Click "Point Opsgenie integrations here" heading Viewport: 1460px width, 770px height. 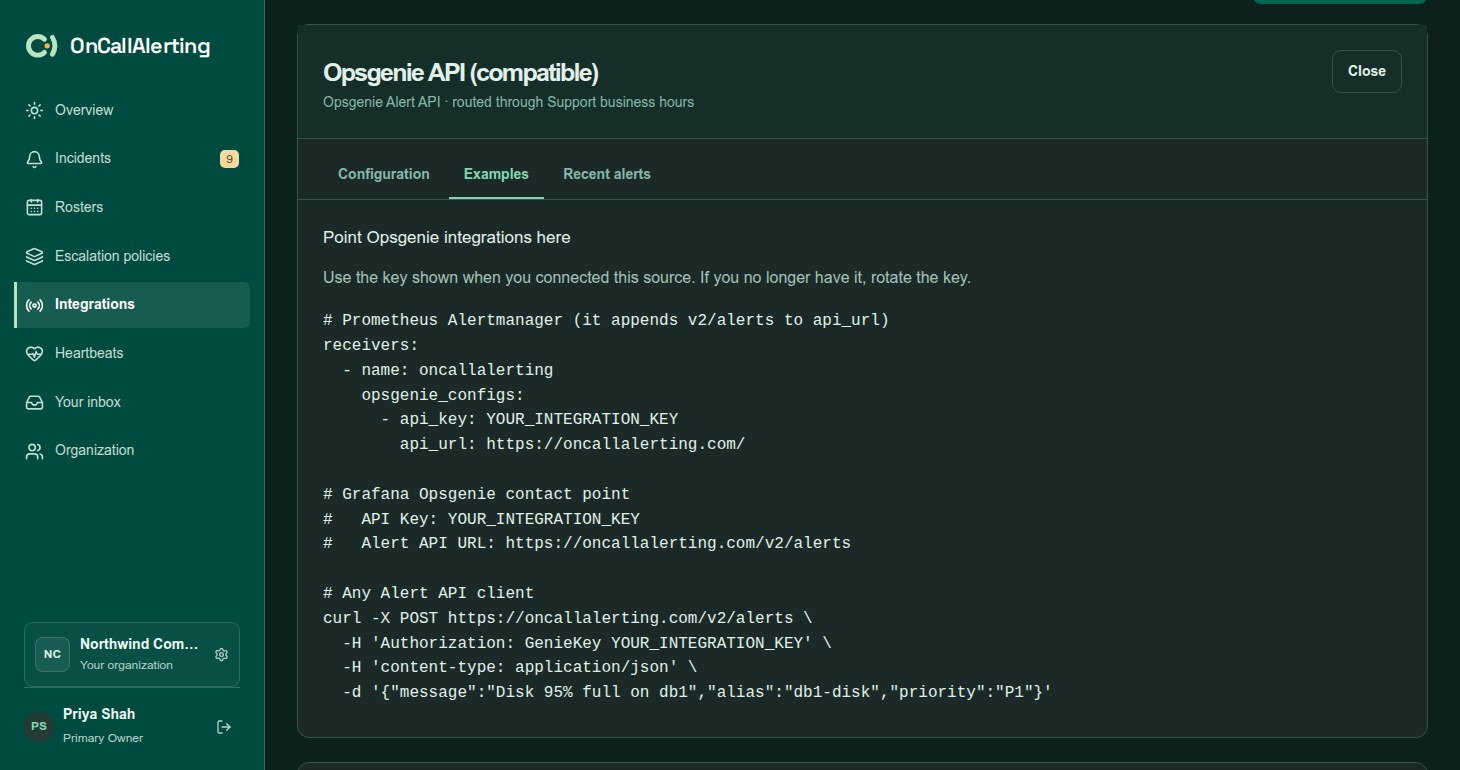pyautogui.click(x=447, y=237)
